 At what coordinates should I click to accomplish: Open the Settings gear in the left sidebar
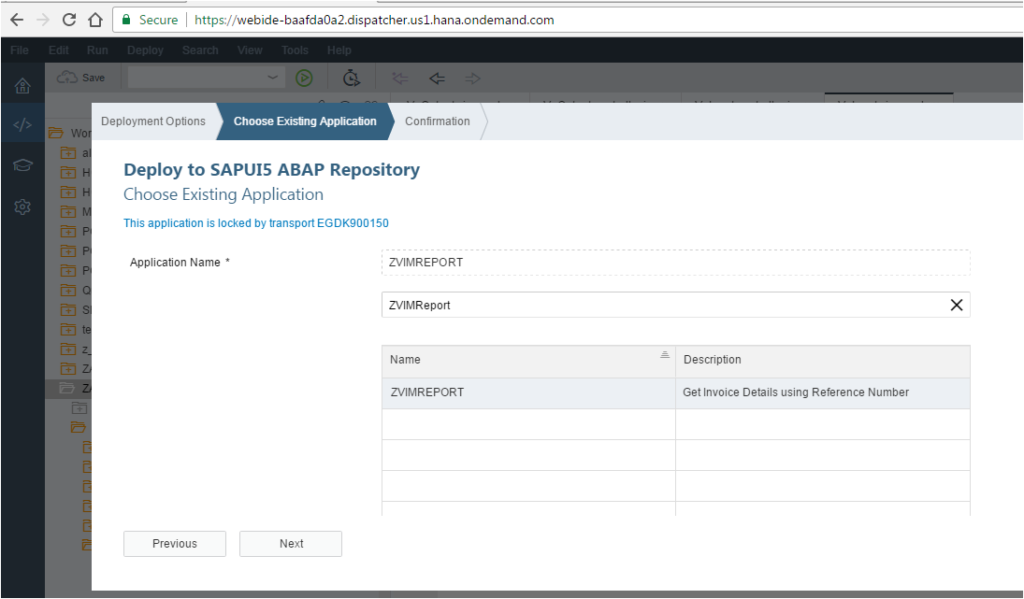pyautogui.click(x=21, y=206)
